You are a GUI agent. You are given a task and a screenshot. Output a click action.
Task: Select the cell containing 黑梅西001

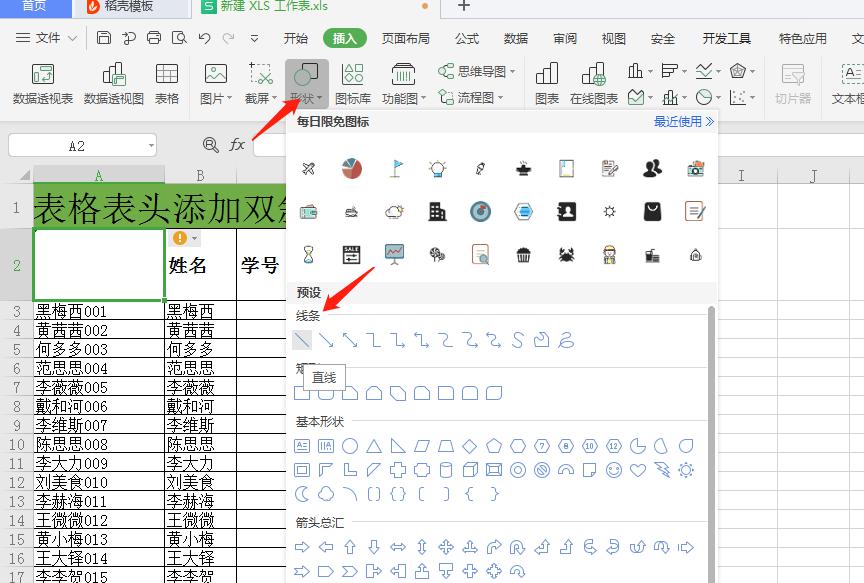pyautogui.click(x=99, y=311)
